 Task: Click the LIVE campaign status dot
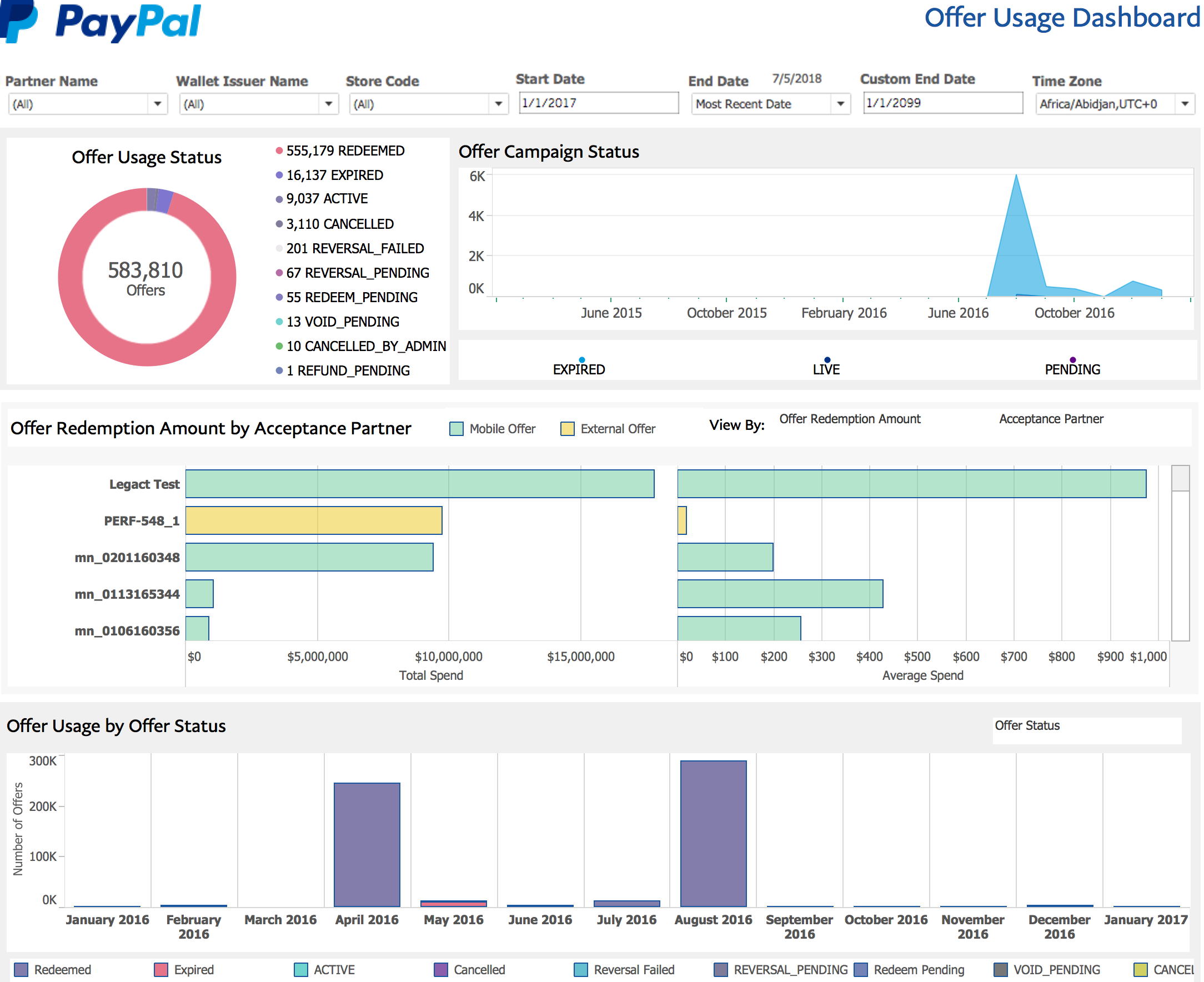[x=827, y=360]
